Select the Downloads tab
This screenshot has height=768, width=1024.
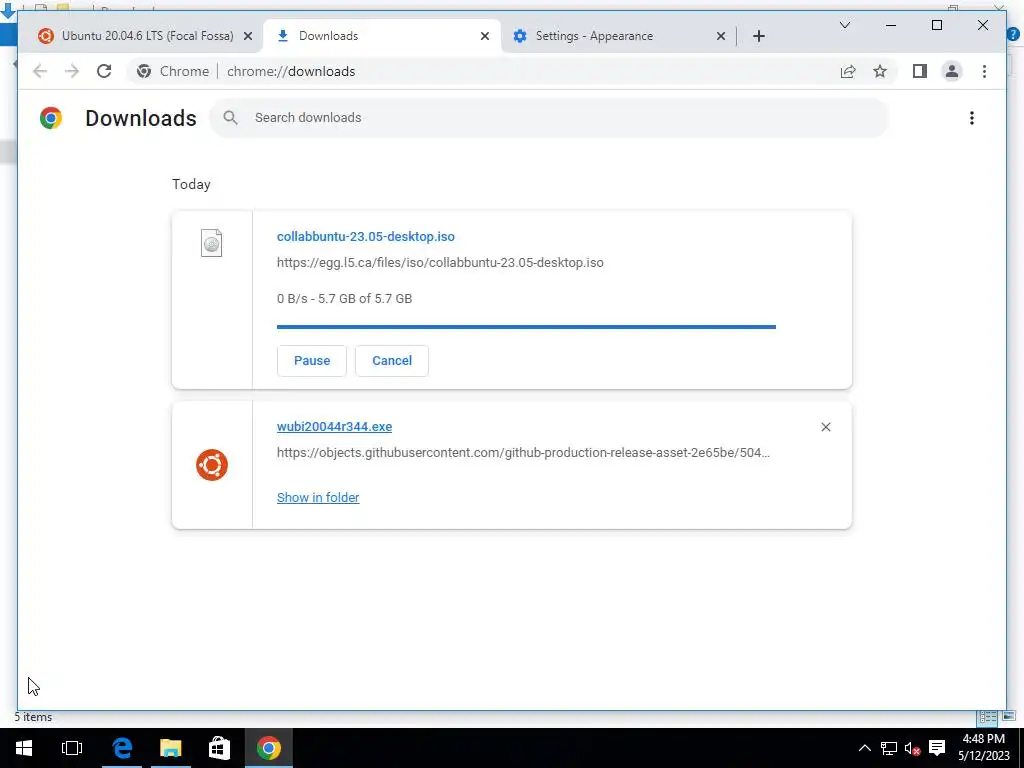(x=382, y=36)
